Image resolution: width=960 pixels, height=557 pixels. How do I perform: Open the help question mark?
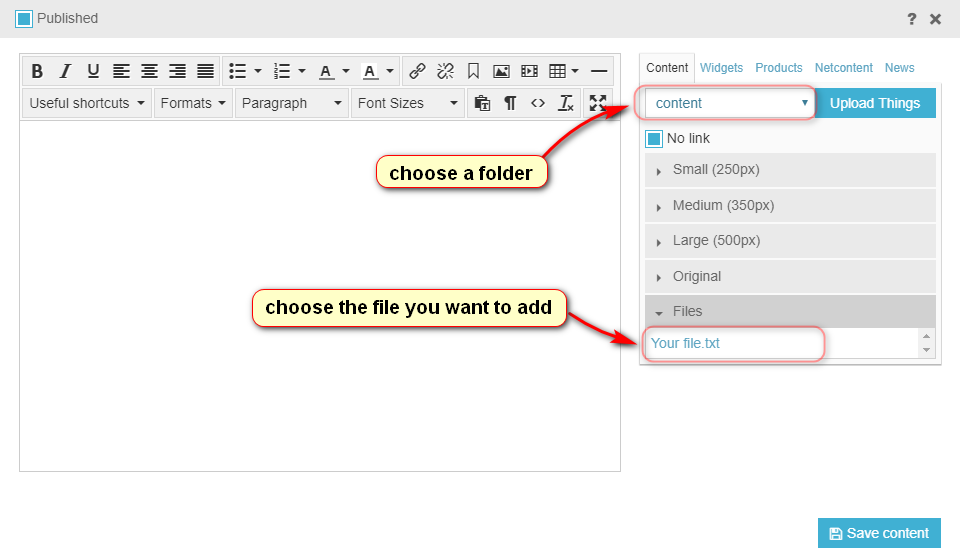click(912, 19)
